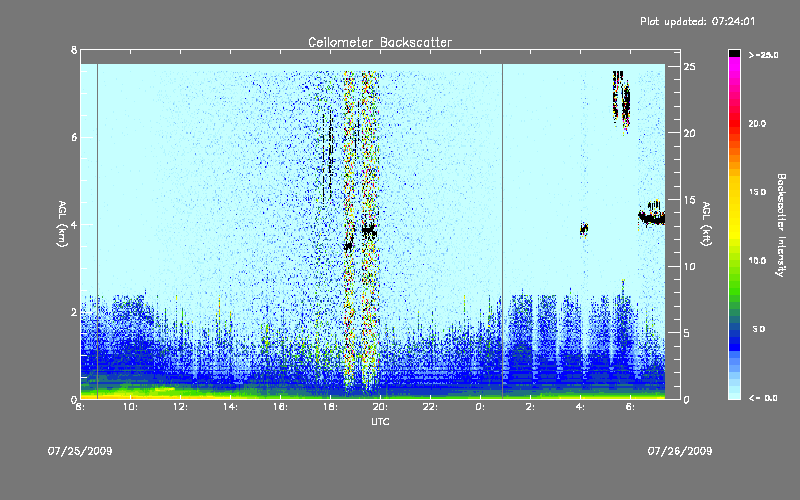Click the 10 kft label on right axis
Viewport: 800px width, 500px height.
(x=690, y=266)
